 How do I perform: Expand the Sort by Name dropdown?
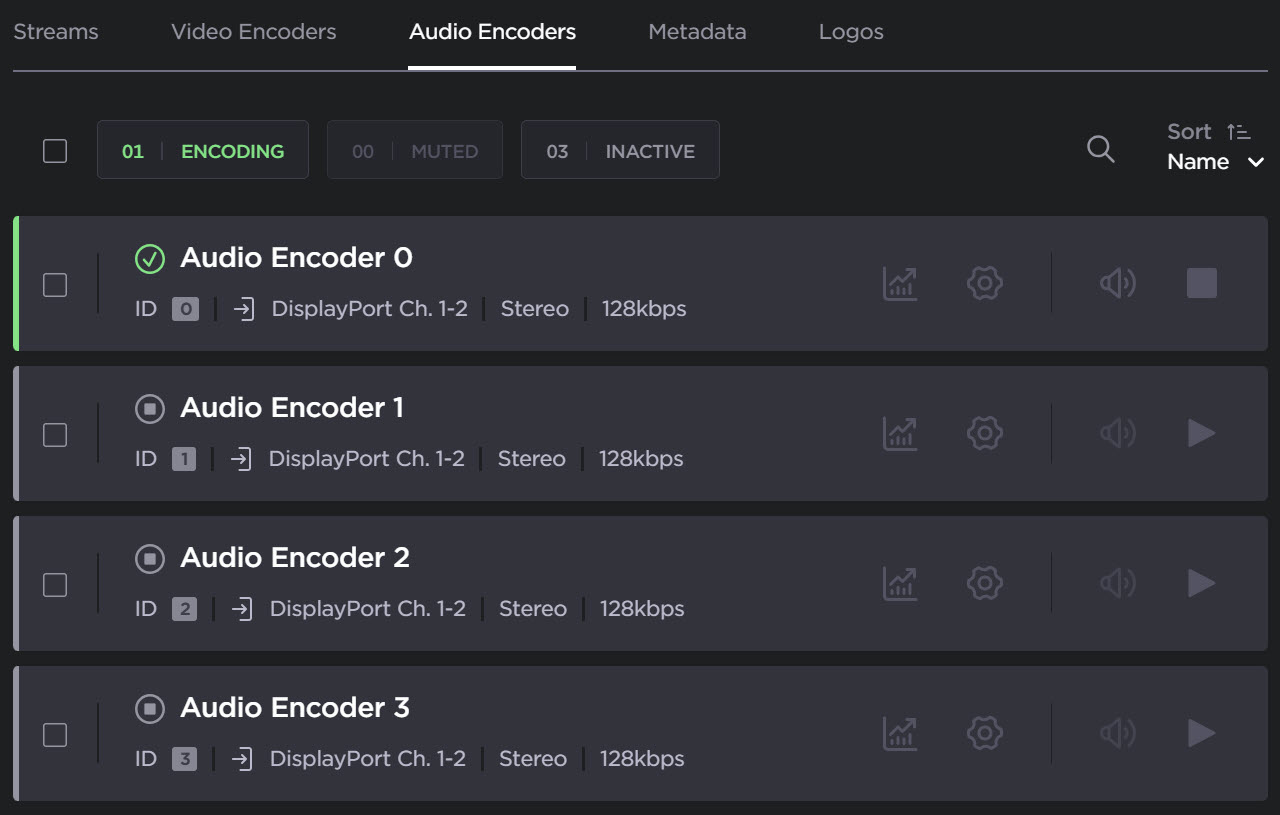[x=1215, y=162]
